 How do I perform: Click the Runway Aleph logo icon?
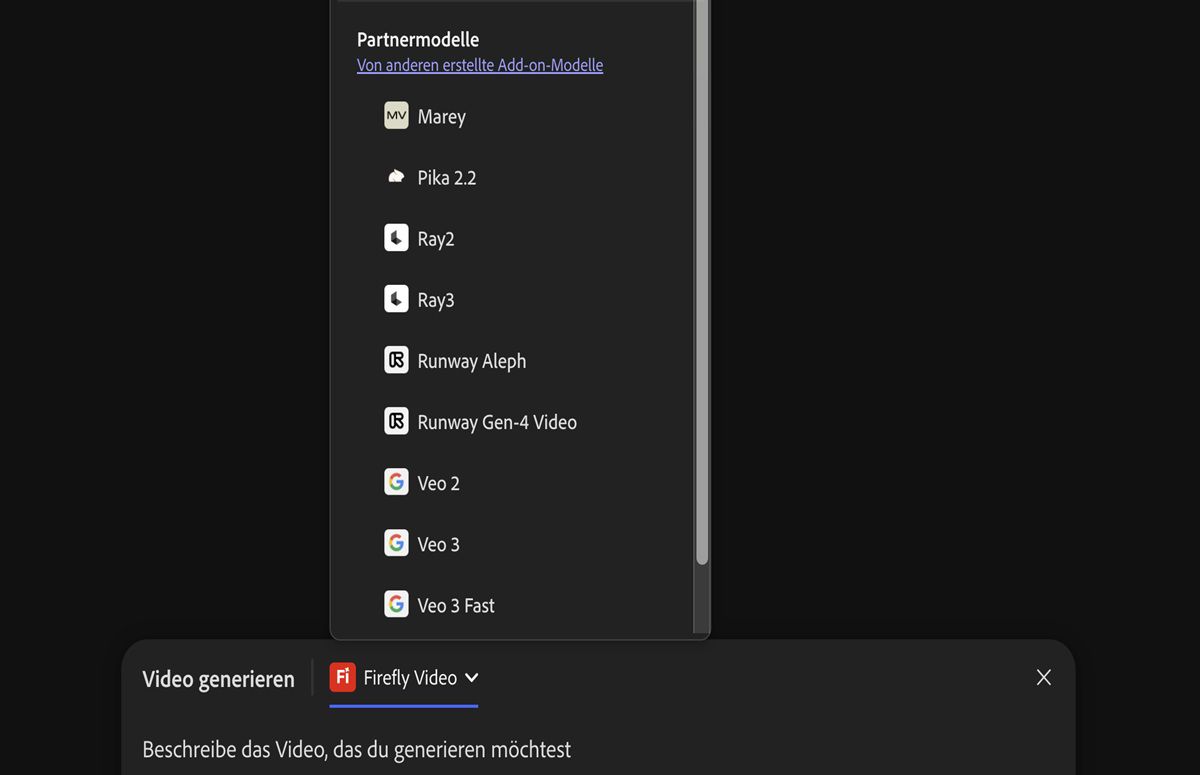[396, 360]
